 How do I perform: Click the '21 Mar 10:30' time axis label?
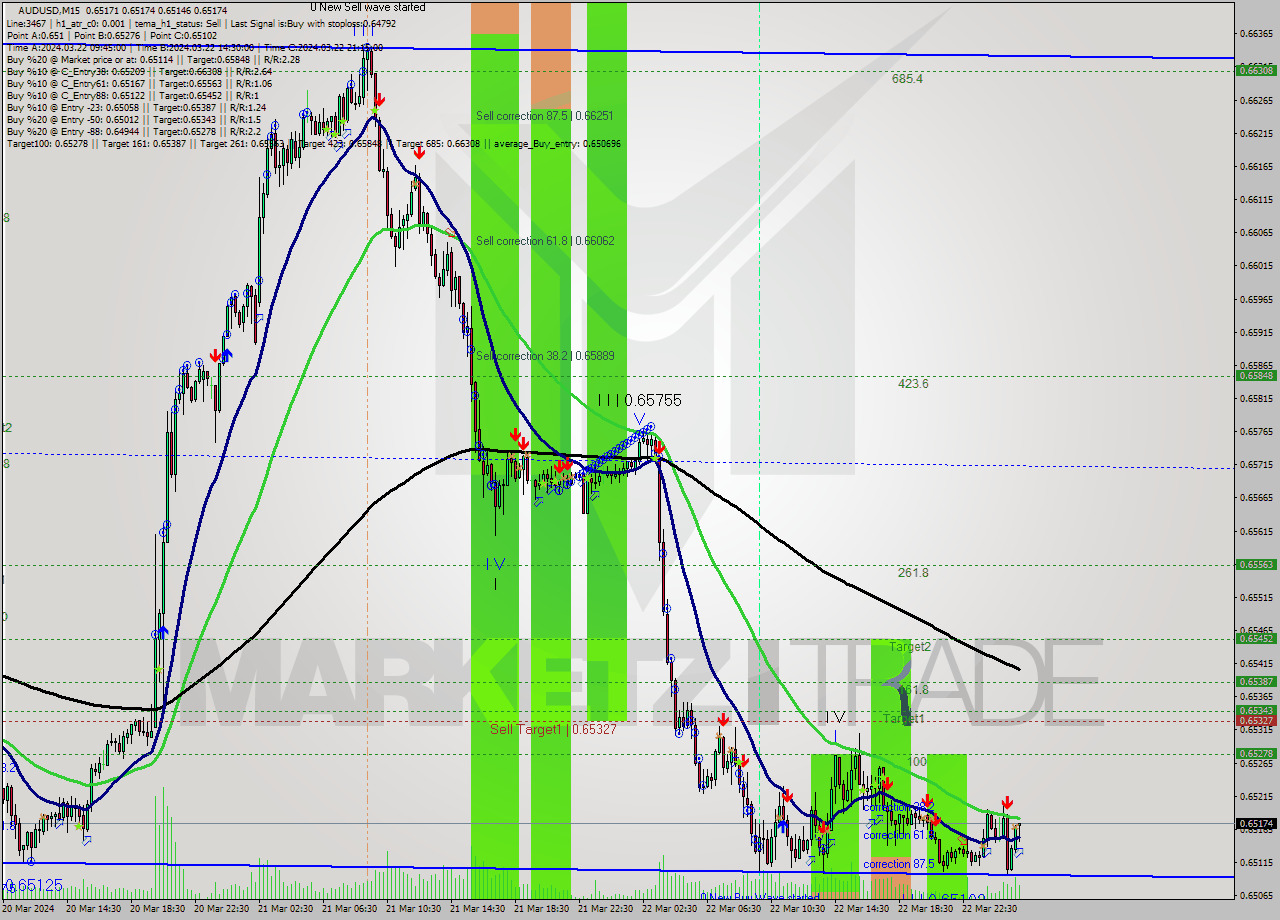[414, 909]
